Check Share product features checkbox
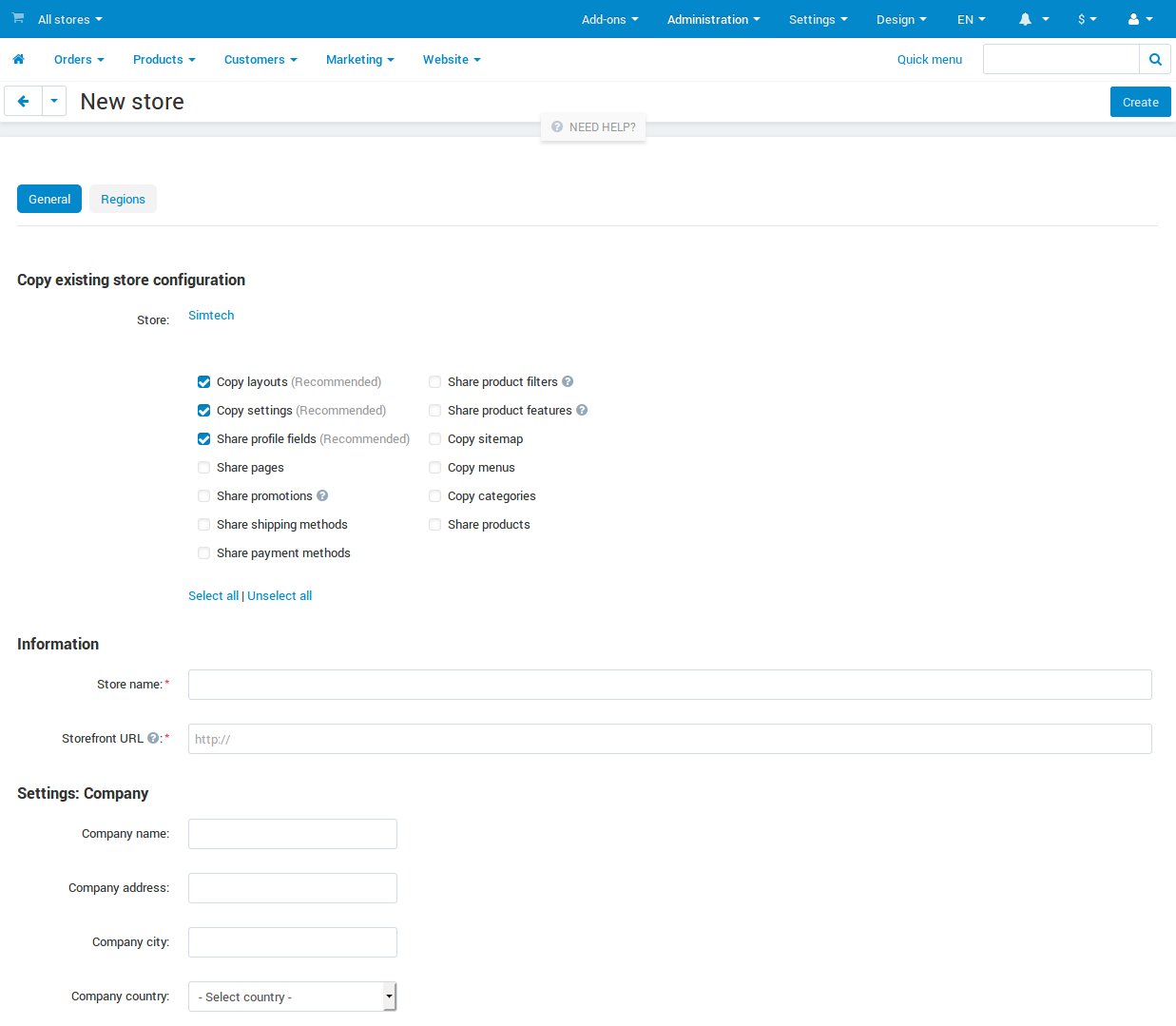 434,410
